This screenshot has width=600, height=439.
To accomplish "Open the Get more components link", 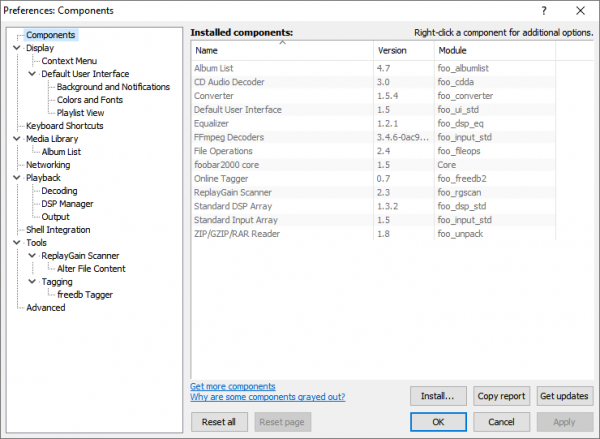I will tap(233, 386).
